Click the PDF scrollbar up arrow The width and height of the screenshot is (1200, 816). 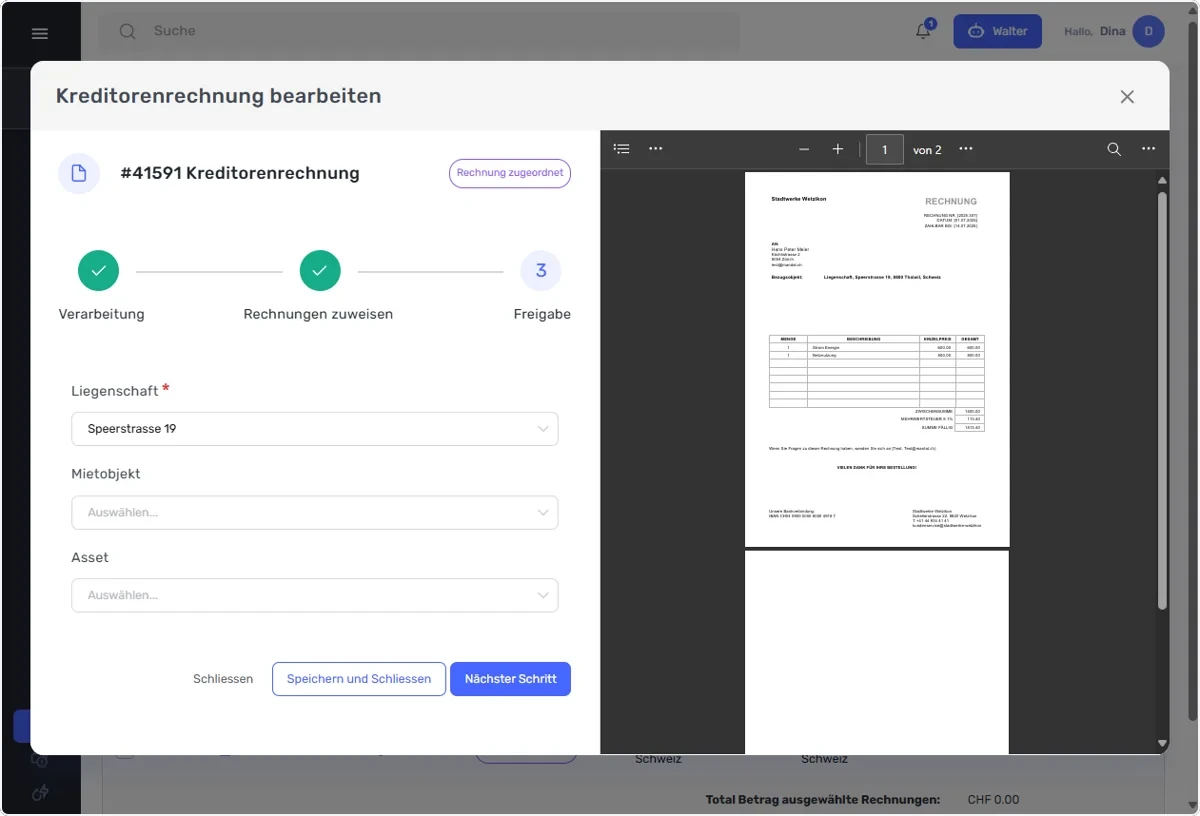click(x=1162, y=181)
